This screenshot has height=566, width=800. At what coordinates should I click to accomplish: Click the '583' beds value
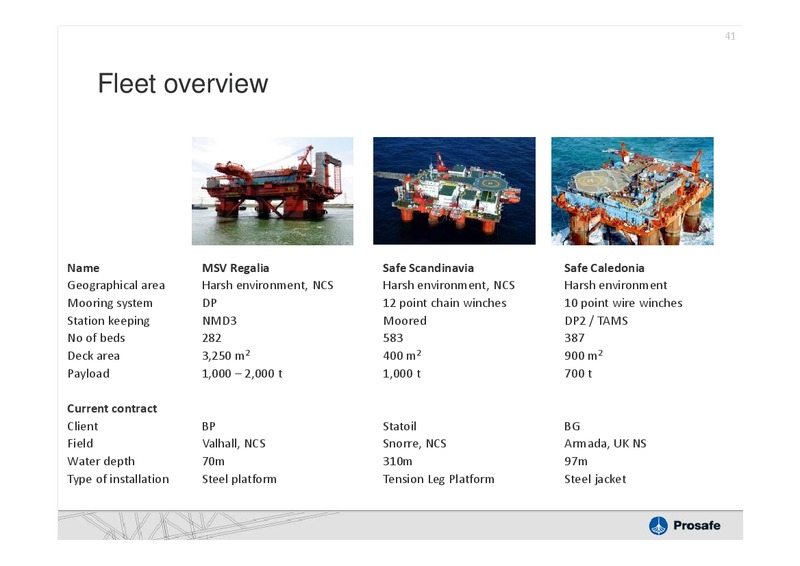(393, 338)
